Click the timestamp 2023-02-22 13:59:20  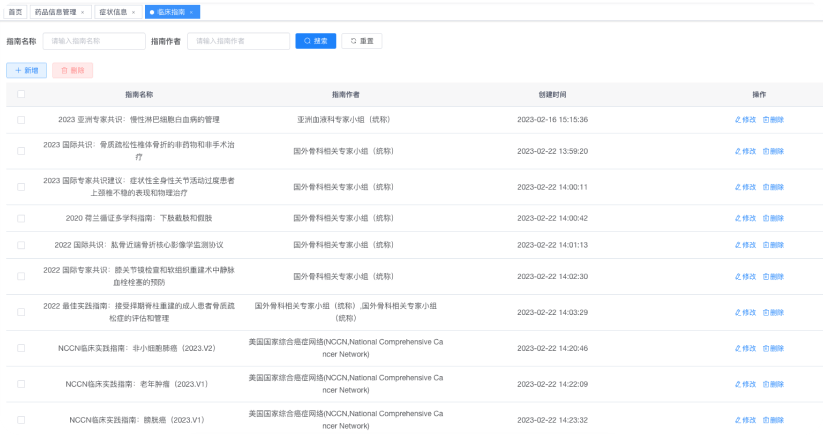pos(552,151)
